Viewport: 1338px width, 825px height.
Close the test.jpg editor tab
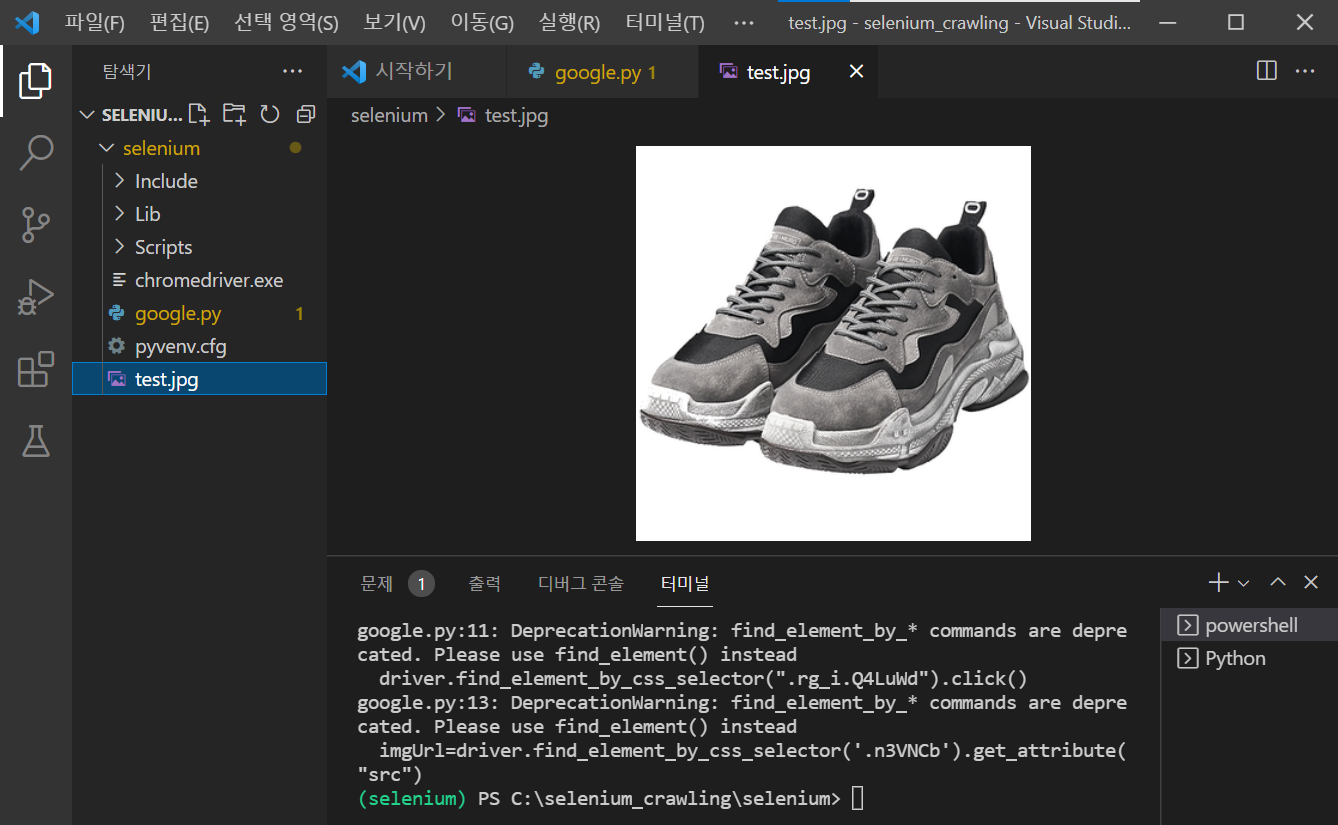coord(856,71)
